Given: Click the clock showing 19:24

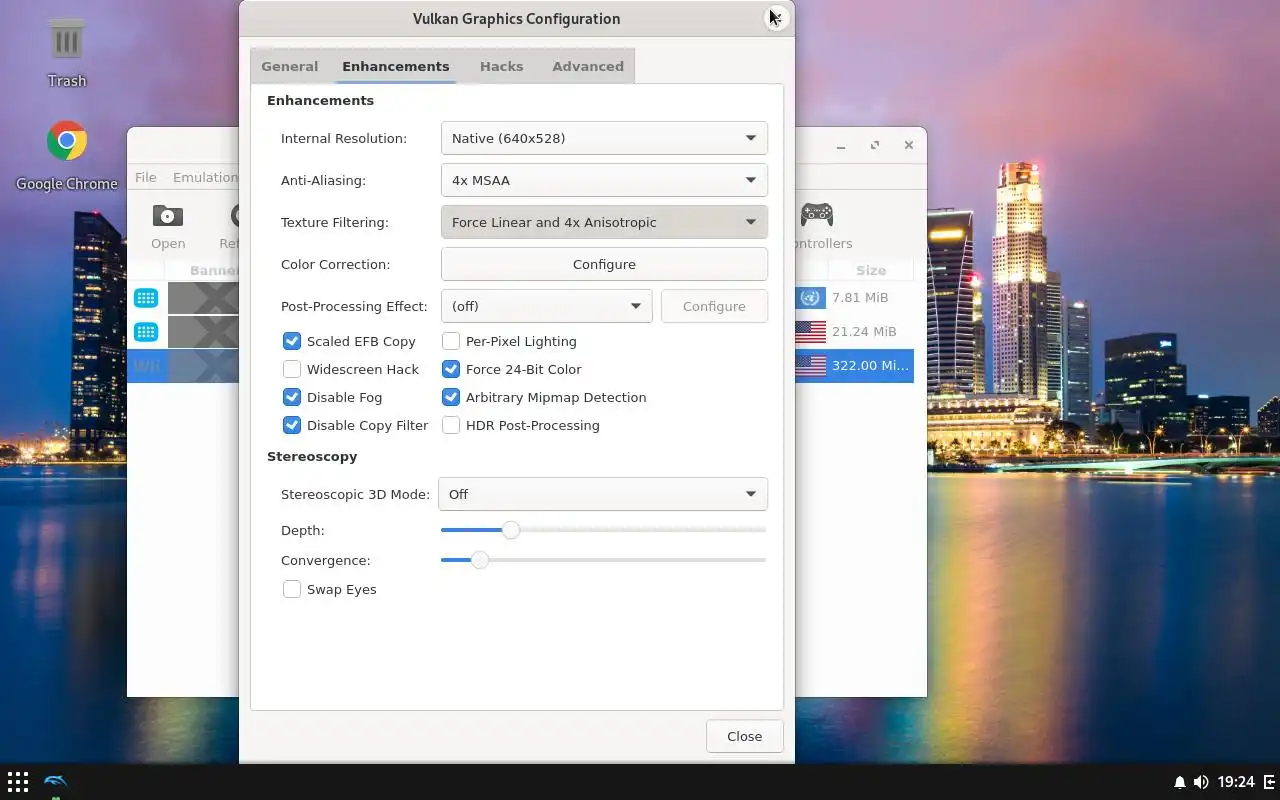Looking at the screenshot, I should pyautogui.click(x=1237, y=782).
